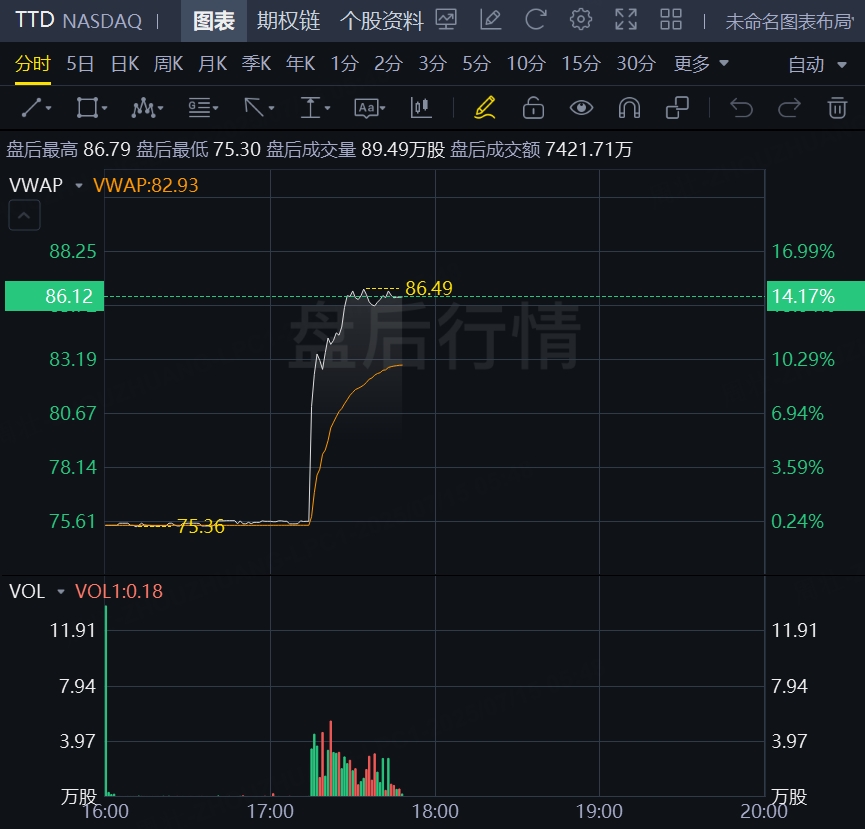Click the undo arrow icon

tap(741, 107)
